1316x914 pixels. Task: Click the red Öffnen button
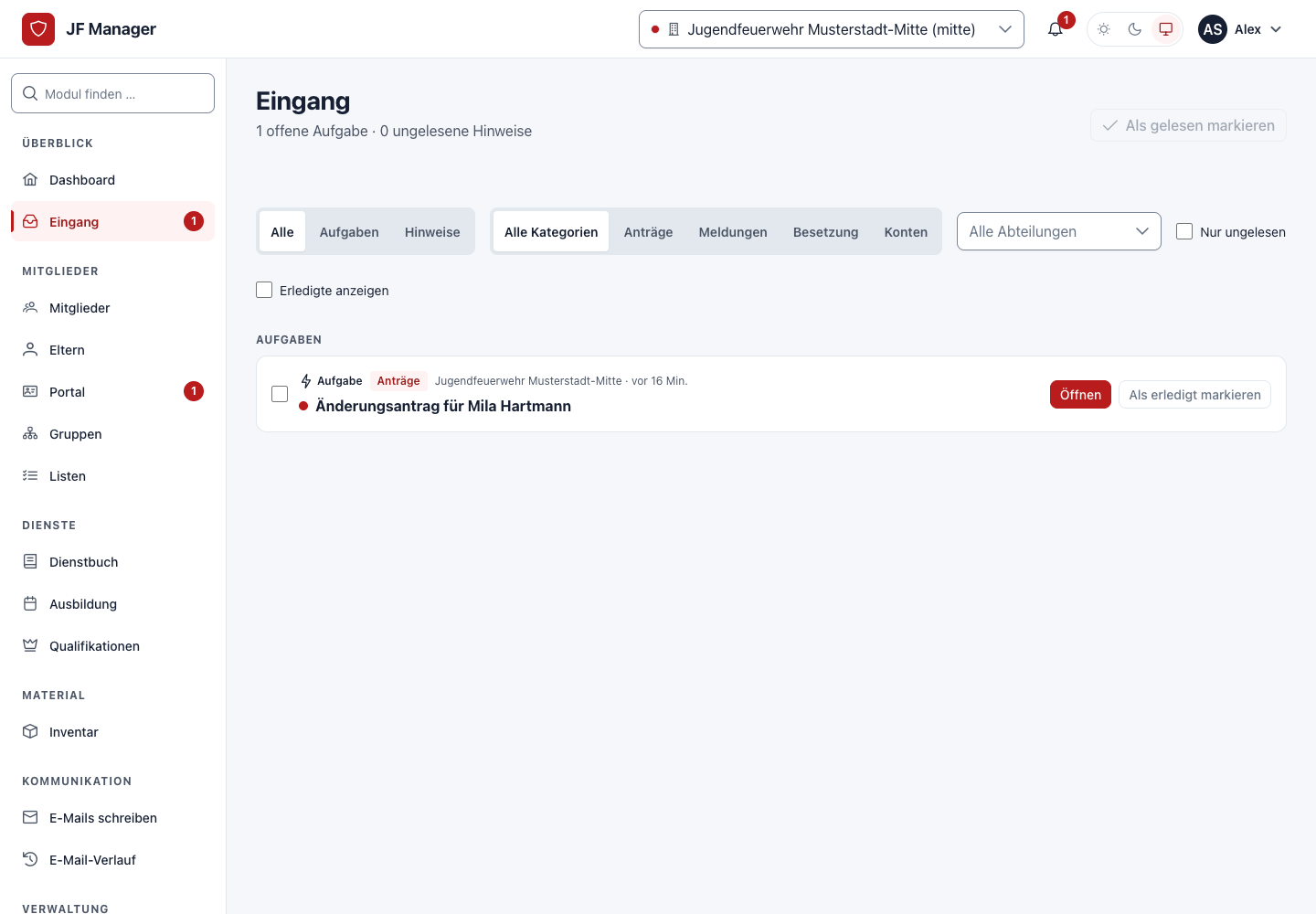click(x=1080, y=395)
